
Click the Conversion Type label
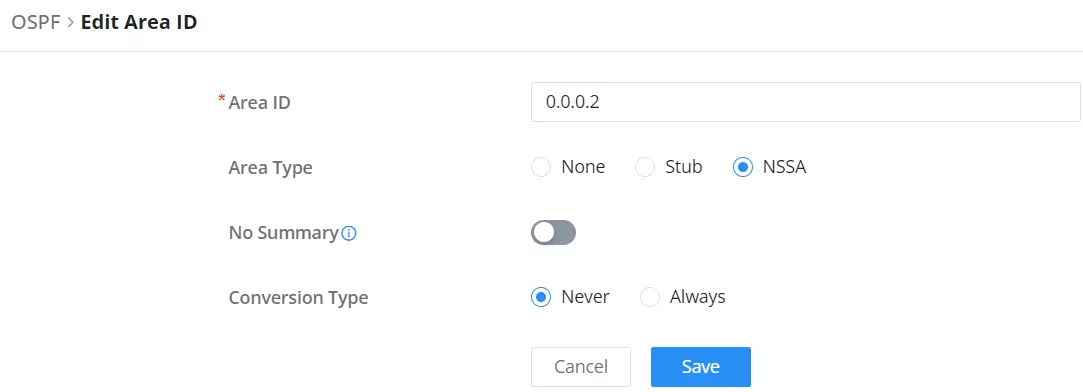pyautogui.click(x=298, y=298)
